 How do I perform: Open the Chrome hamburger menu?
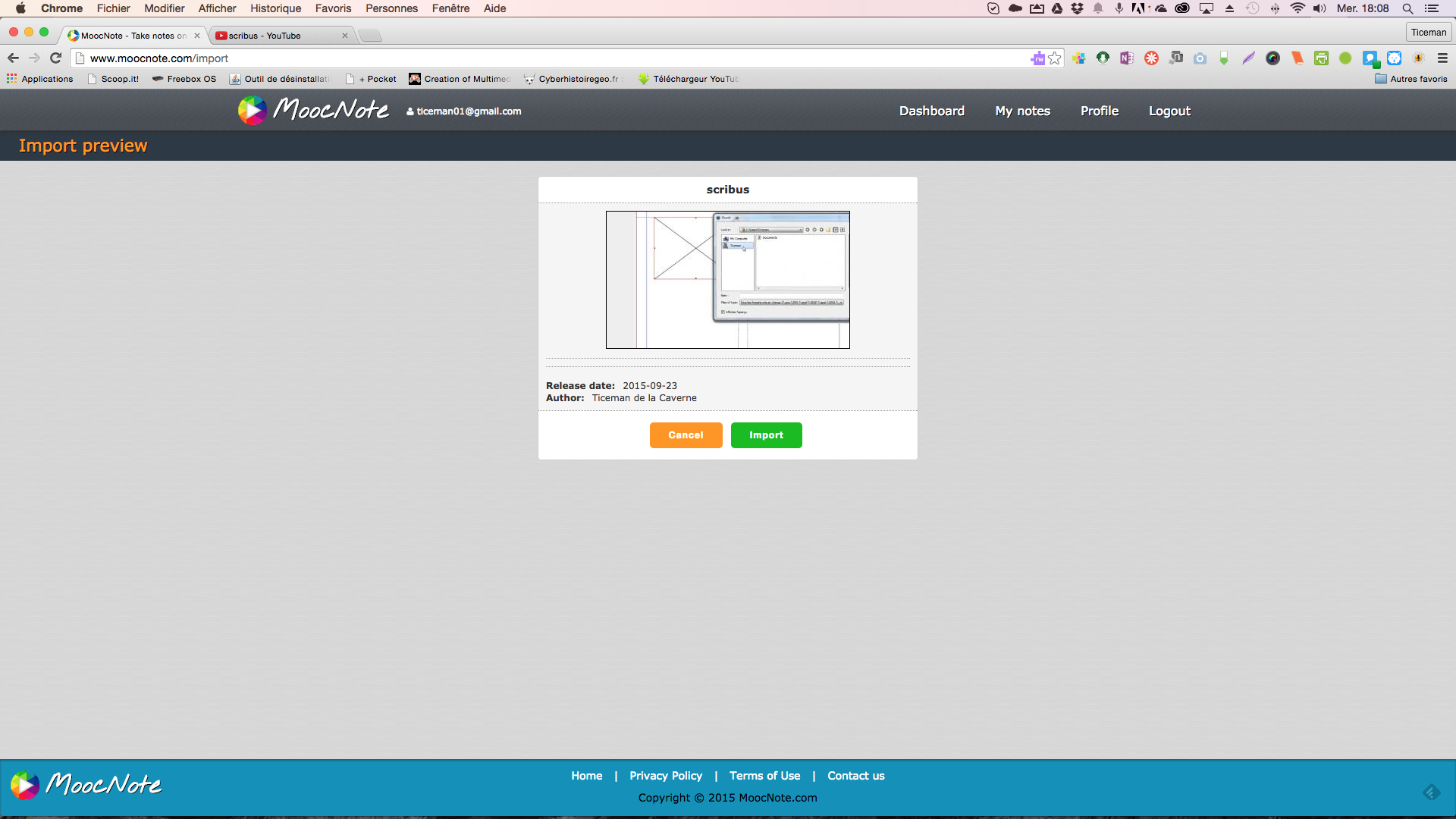(1442, 58)
